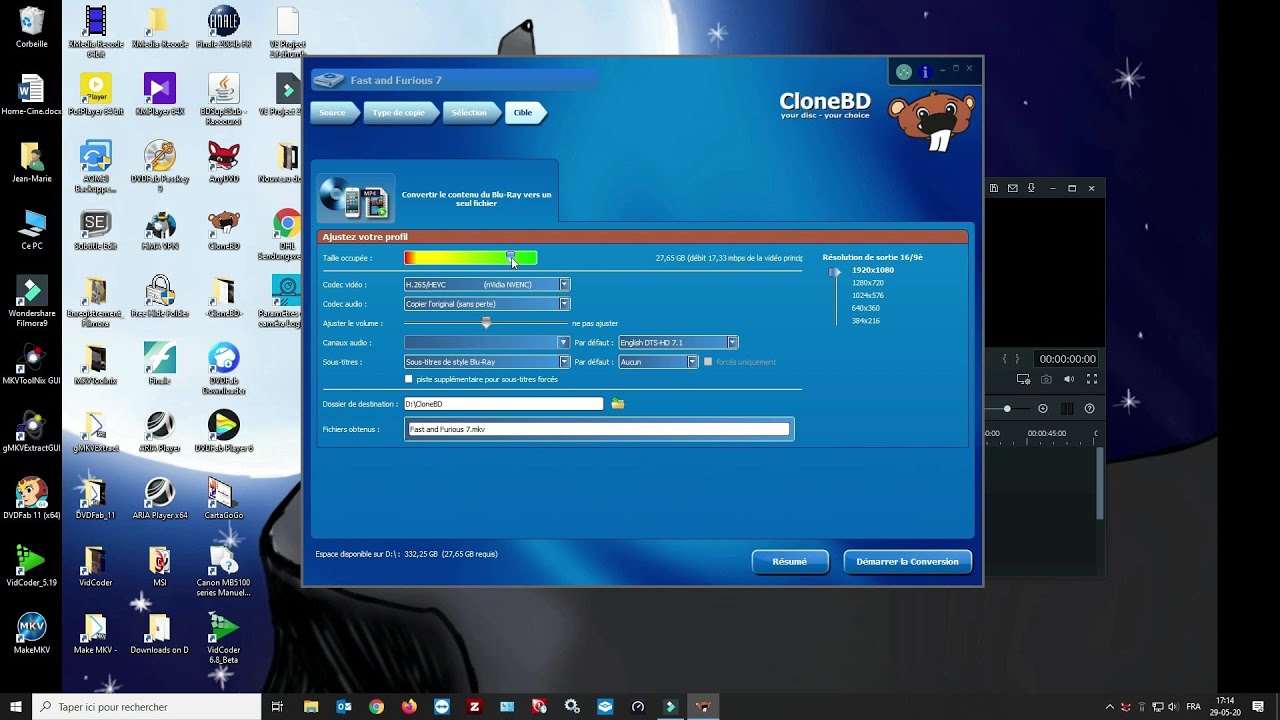Open the Type de copie step
1280x720 pixels.
pyautogui.click(x=399, y=113)
